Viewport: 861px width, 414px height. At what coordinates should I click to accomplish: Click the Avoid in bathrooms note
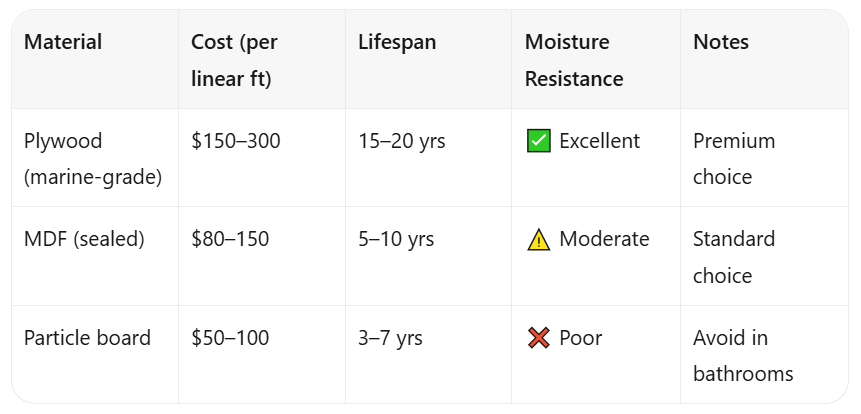743,356
